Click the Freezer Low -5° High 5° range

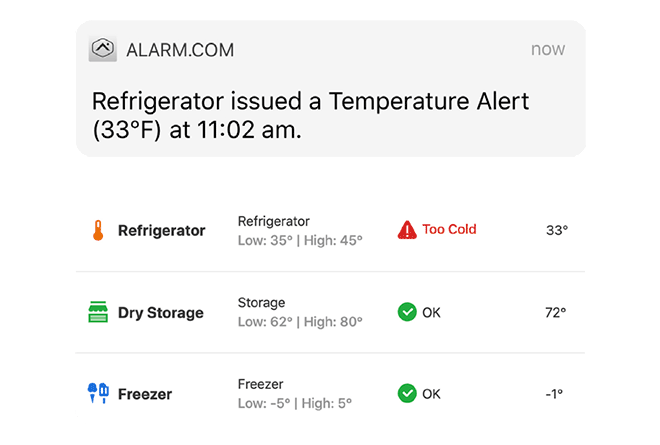[296, 404]
